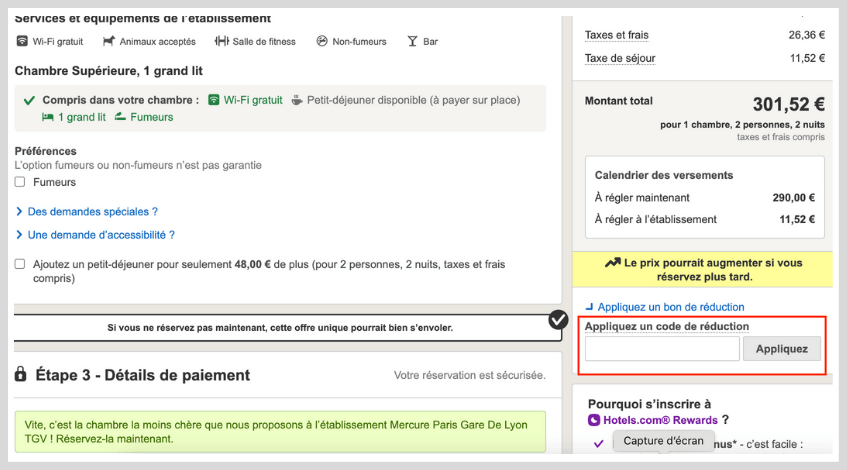Click the green checkmark beside Compris dans votre chambre
The height and width of the screenshot is (470, 847).
29,100
